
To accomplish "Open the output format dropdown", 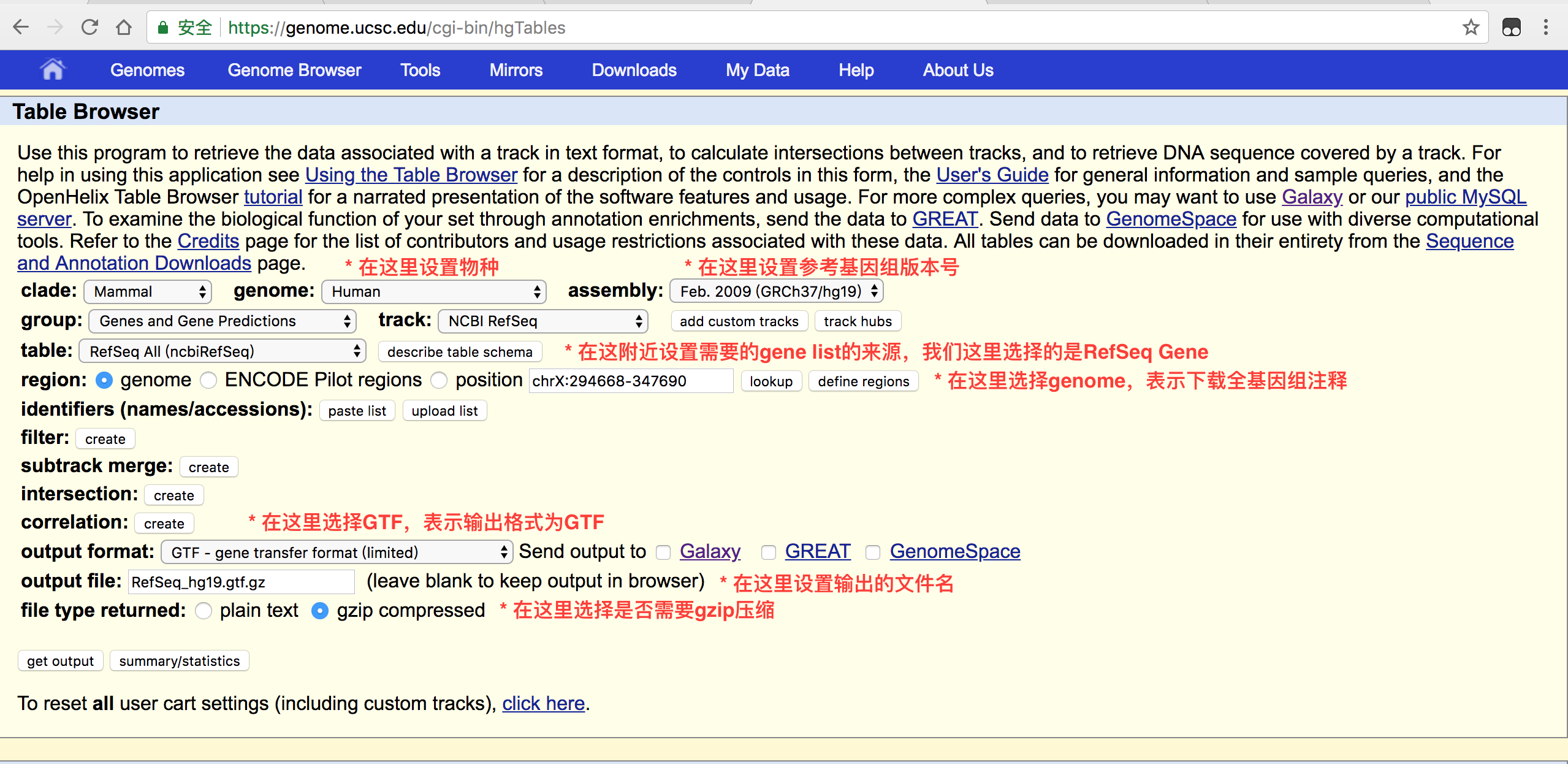I will point(336,552).
